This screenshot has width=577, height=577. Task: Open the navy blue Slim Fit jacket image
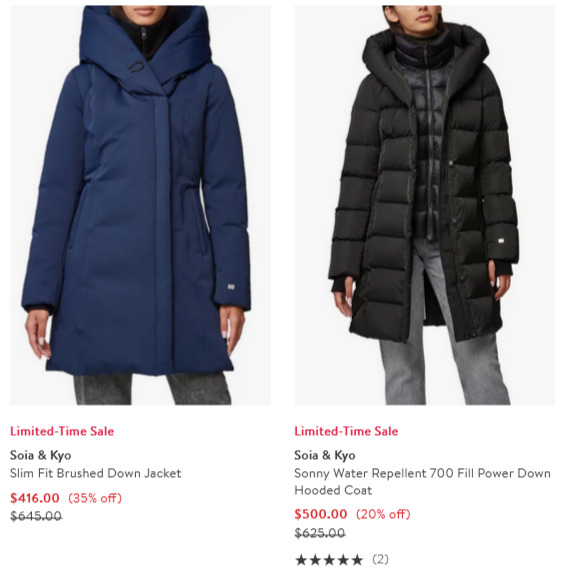140,205
